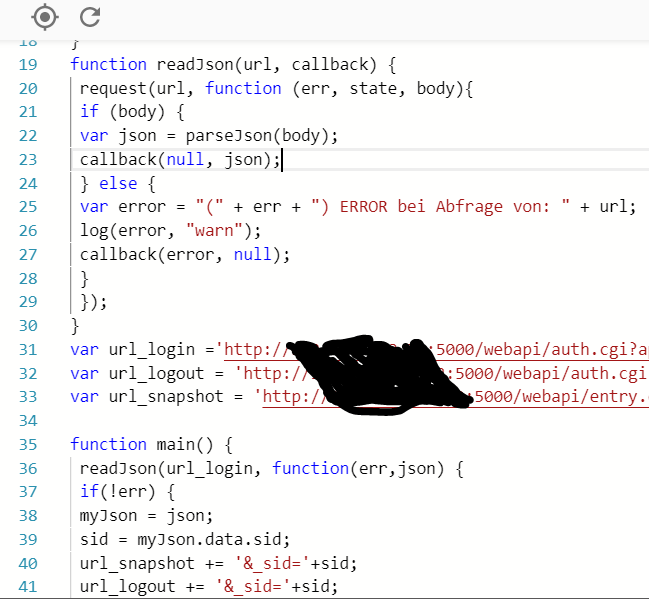The width and height of the screenshot is (649, 599).
Task: Click line number 35 in gutter
Action: pos(28,444)
